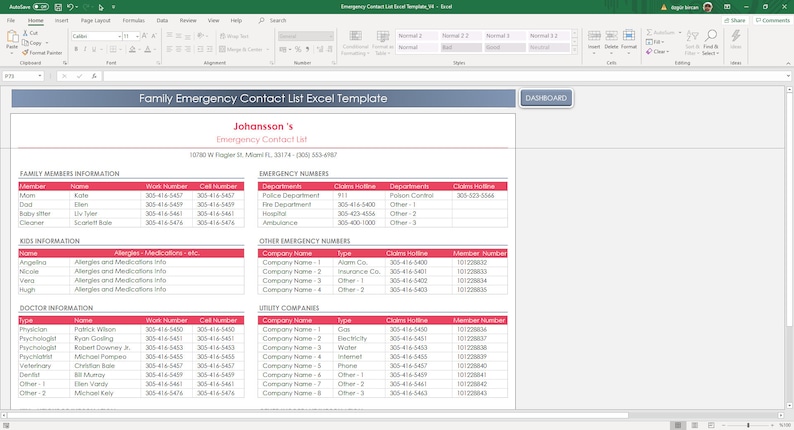
Task: Expand the cell Styles gallery
Action: pos(574,50)
